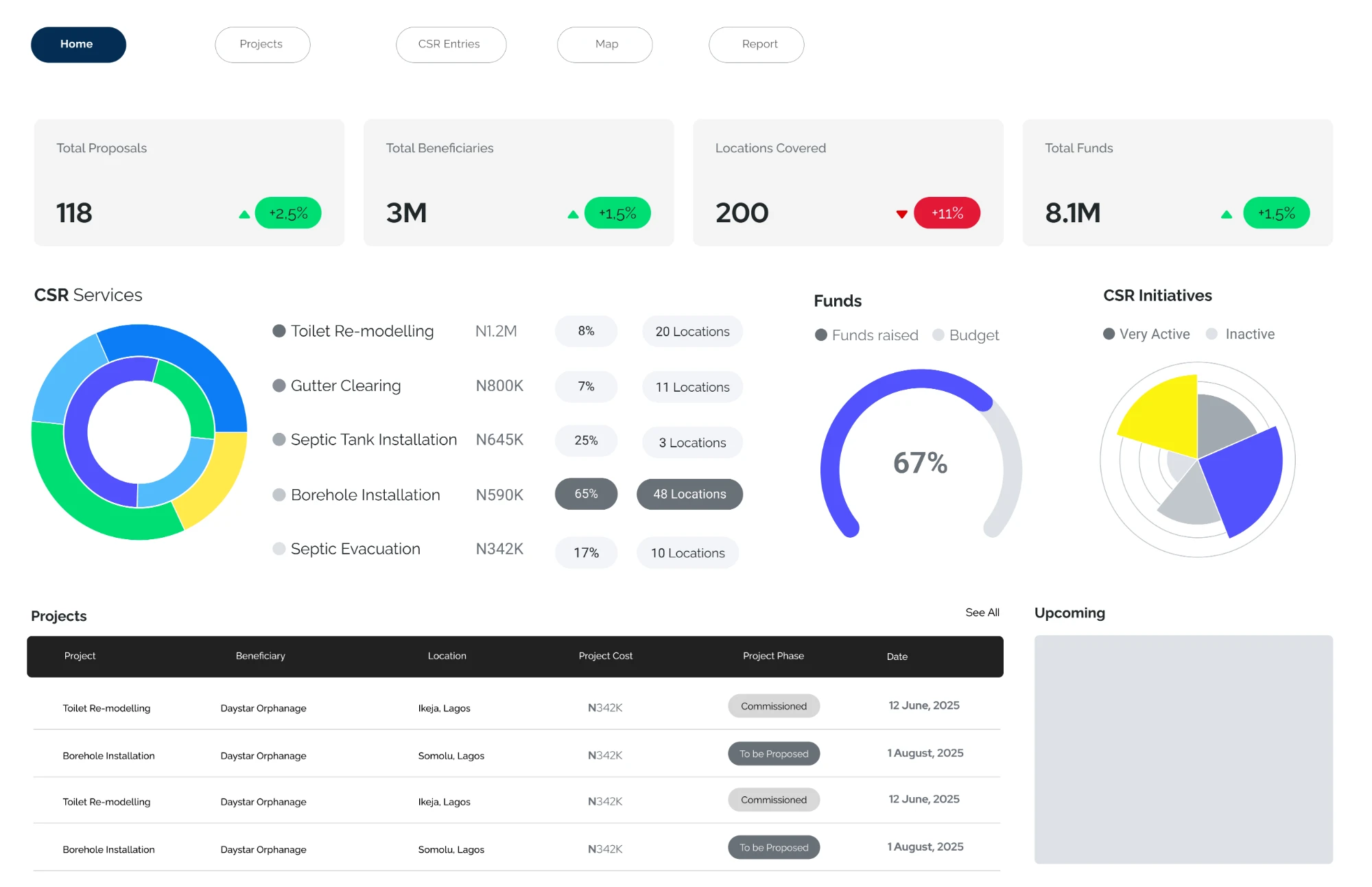Click the Gutter Clearing legend dot
Viewport: 1372px width, 887px height.
[x=279, y=386]
